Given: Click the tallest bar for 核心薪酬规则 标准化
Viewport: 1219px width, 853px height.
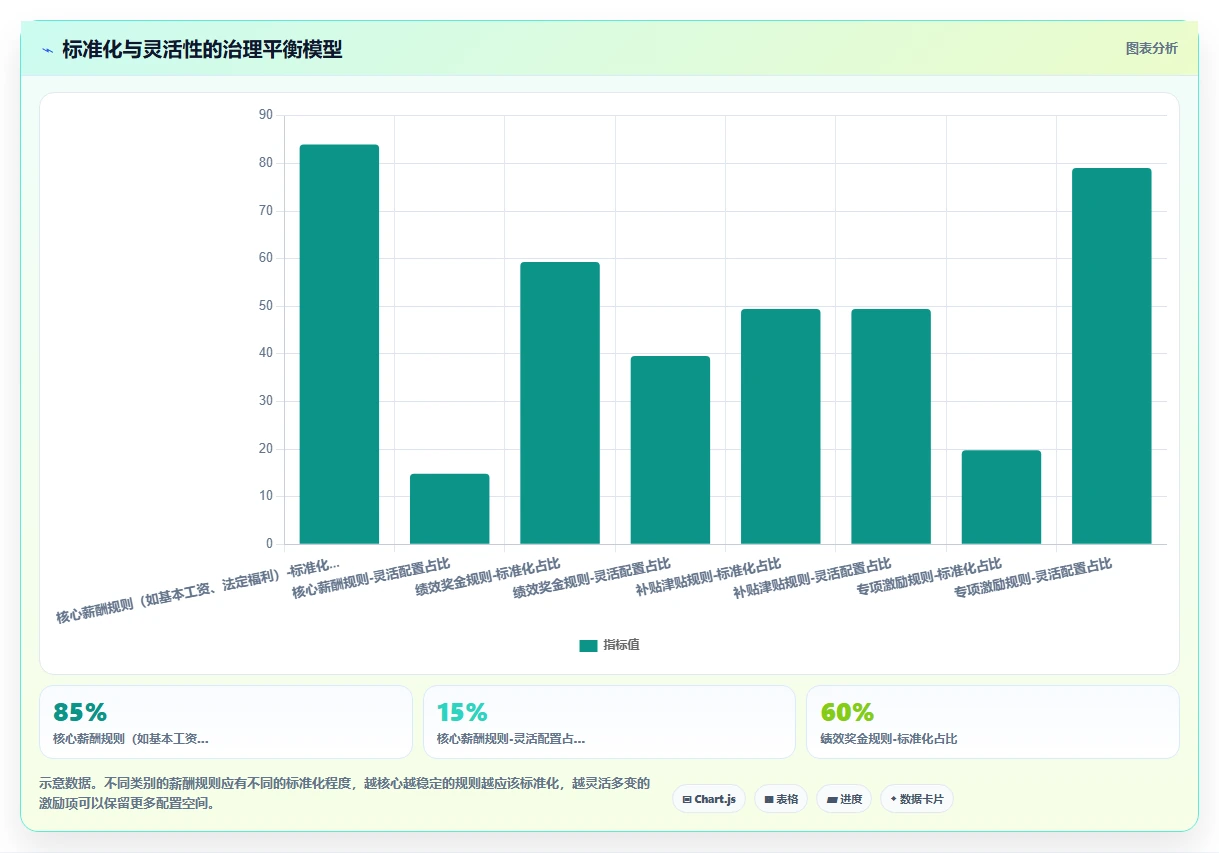Looking at the screenshot, I should [x=339, y=344].
